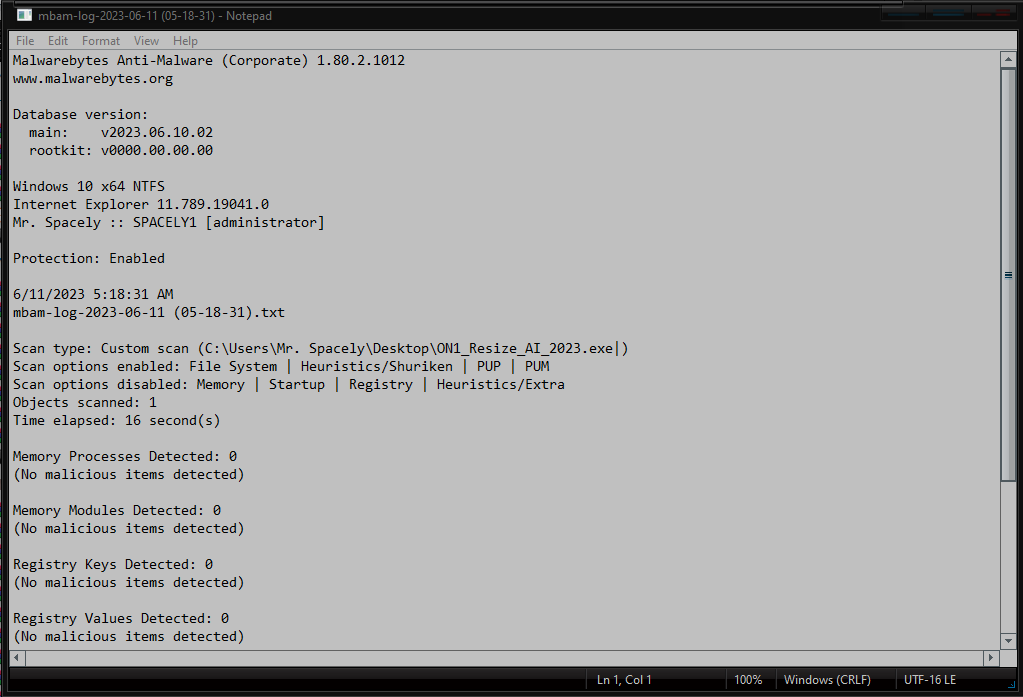Click the 'Mr. Spacely :: SPACELY1' line
The image size is (1023, 697).
(168, 223)
